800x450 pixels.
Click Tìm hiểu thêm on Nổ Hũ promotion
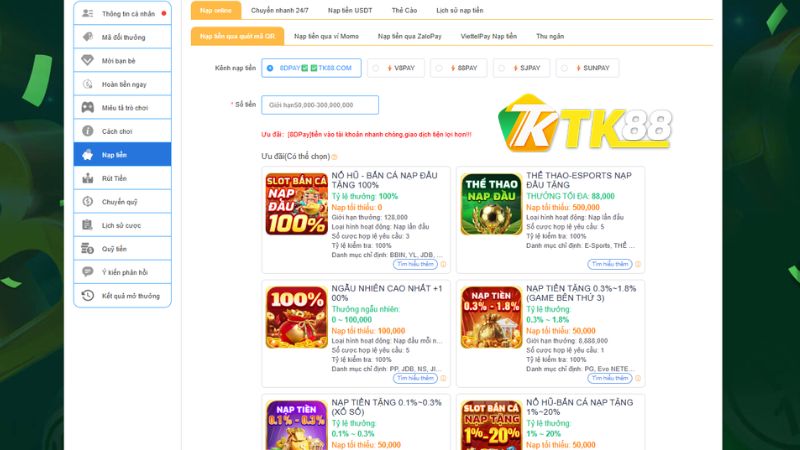tap(415, 264)
